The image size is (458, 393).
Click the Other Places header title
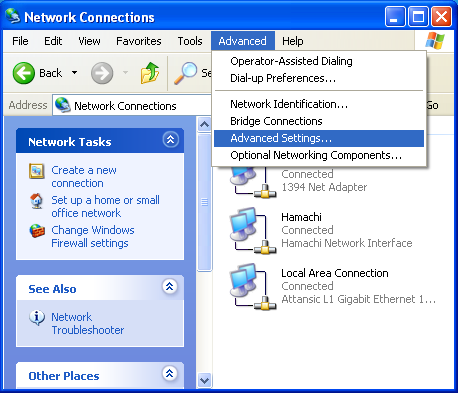coord(64,376)
